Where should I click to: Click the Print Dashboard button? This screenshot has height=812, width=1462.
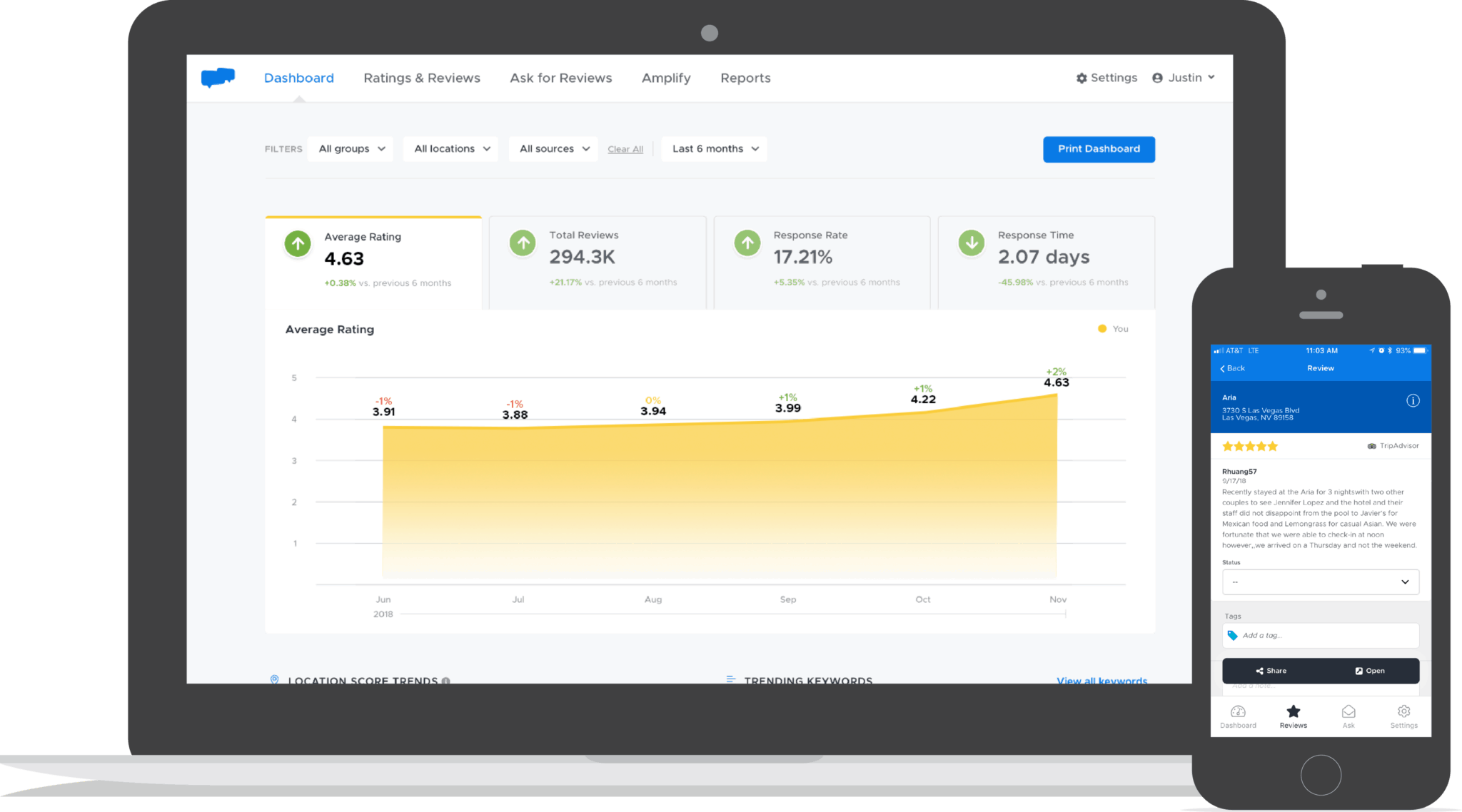pyautogui.click(x=1099, y=148)
